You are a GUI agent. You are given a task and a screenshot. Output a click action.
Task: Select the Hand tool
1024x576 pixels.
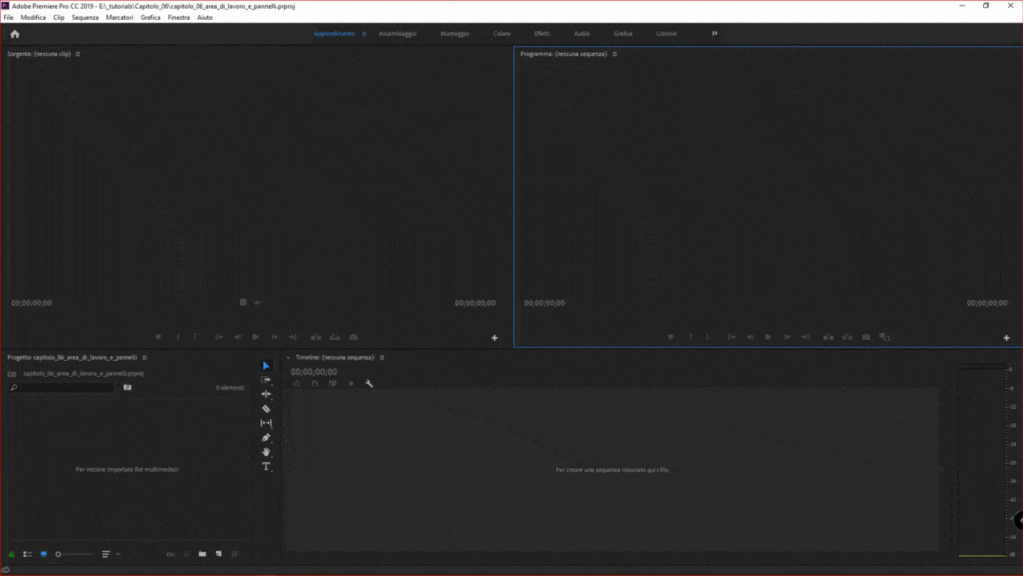(x=266, y=451)
